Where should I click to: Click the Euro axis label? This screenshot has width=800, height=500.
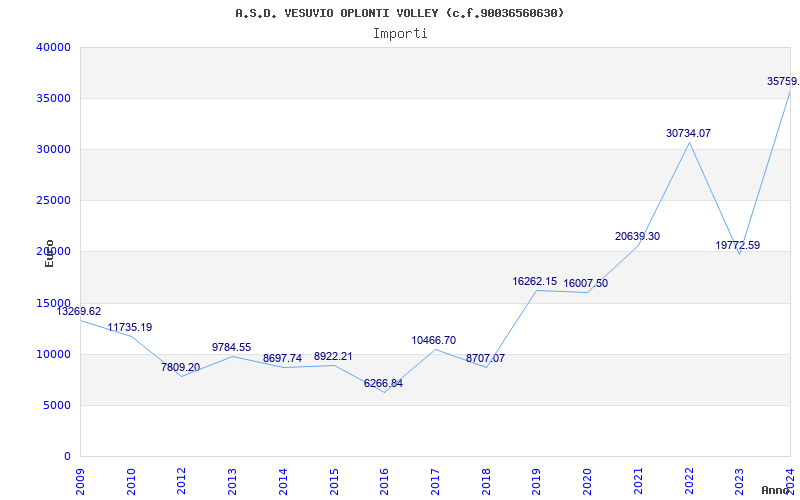coord(49,253)
